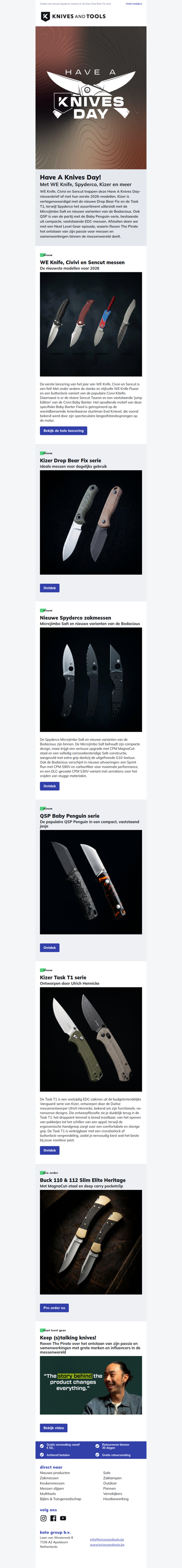This screenshot has height=1568, width=182.
Task: Click the Bekijk de hele lancering button
Action: pos(64,430)
